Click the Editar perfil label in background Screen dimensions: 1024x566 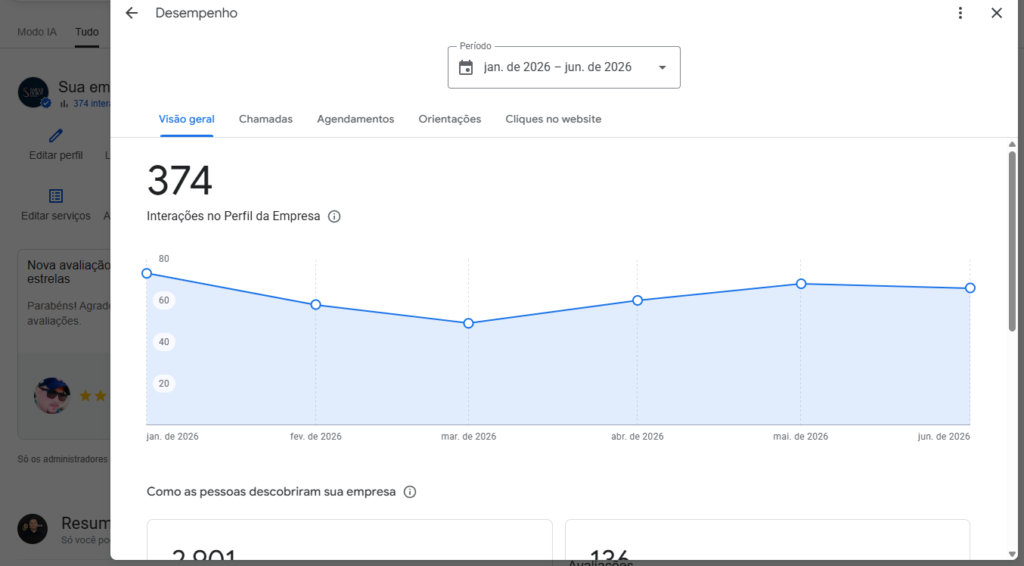(x=56, y=155)
